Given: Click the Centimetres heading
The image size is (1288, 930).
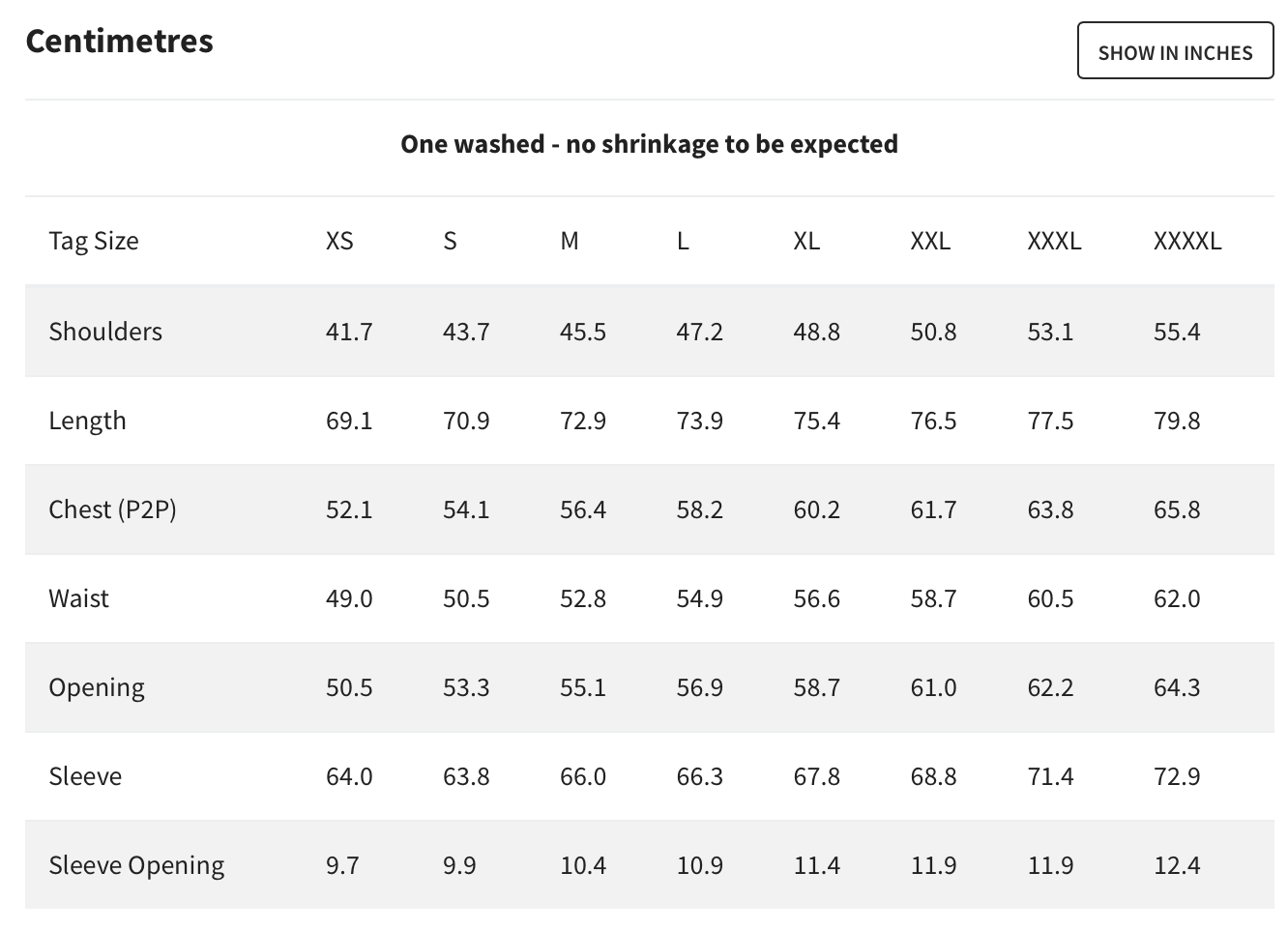Looking at the screenshot, I should point(120,41).
